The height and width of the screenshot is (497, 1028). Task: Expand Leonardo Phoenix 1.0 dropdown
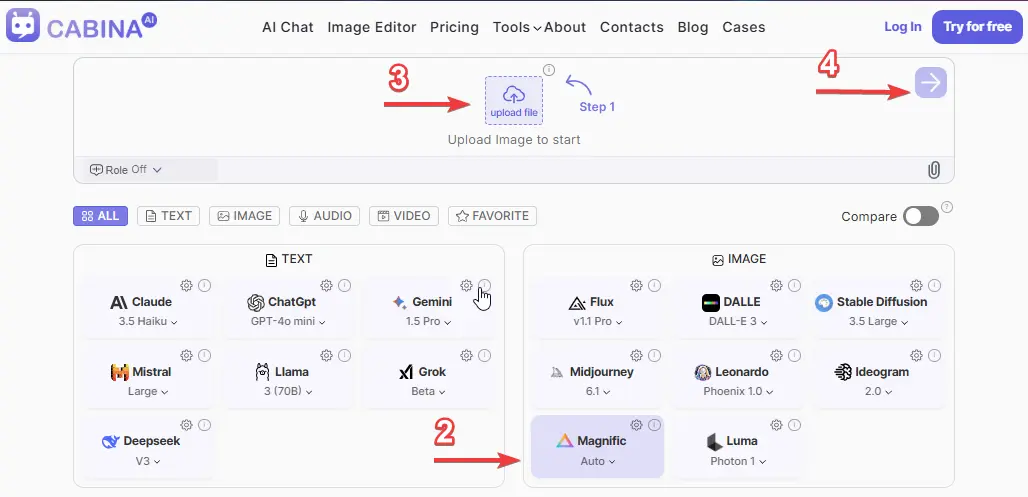click(x=738, y=391)
